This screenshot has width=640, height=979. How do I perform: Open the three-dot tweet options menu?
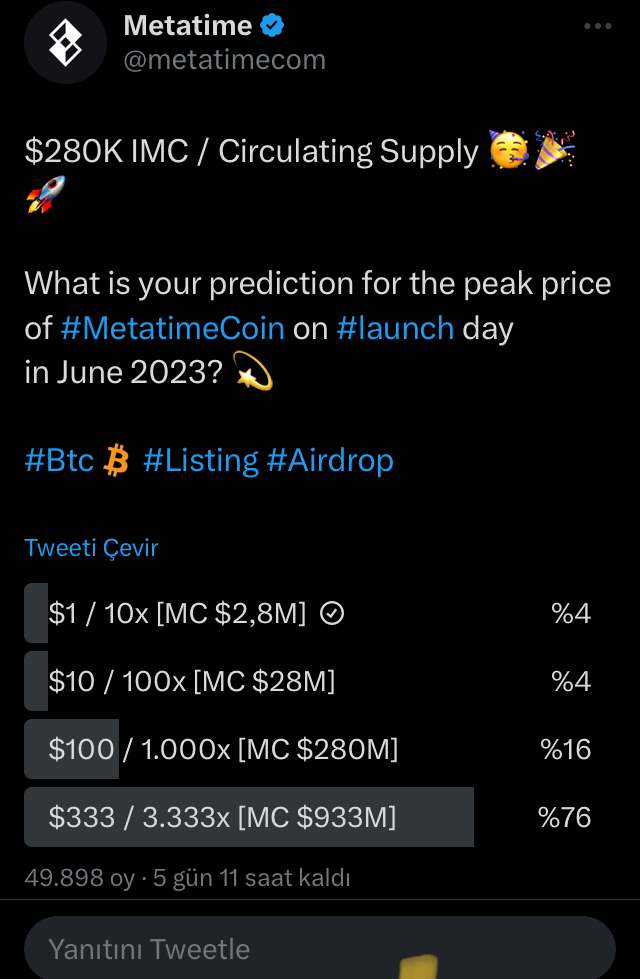click(x=598, y=26)
